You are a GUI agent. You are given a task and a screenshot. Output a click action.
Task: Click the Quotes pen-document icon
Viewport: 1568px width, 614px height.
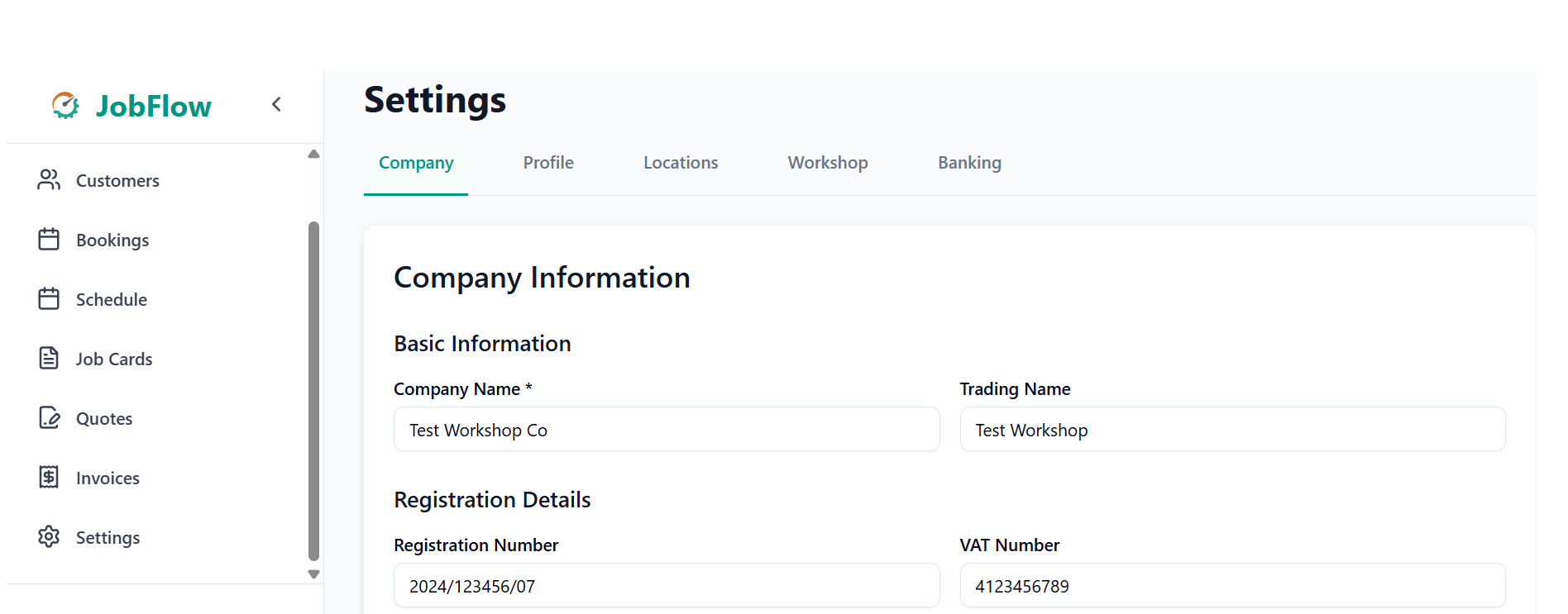pos(49,418)
